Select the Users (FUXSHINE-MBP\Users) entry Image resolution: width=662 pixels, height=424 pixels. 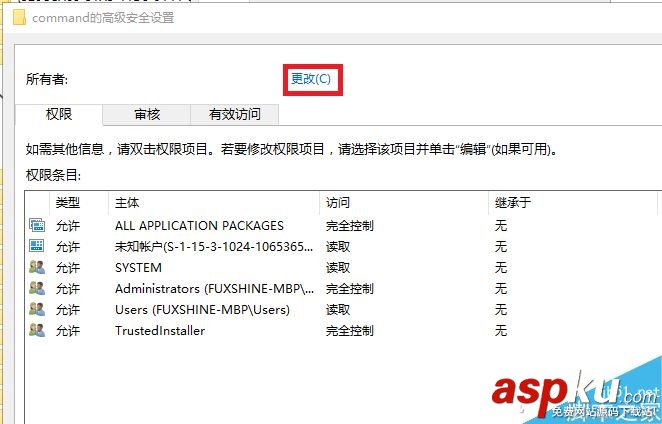(x=202, y=310)
